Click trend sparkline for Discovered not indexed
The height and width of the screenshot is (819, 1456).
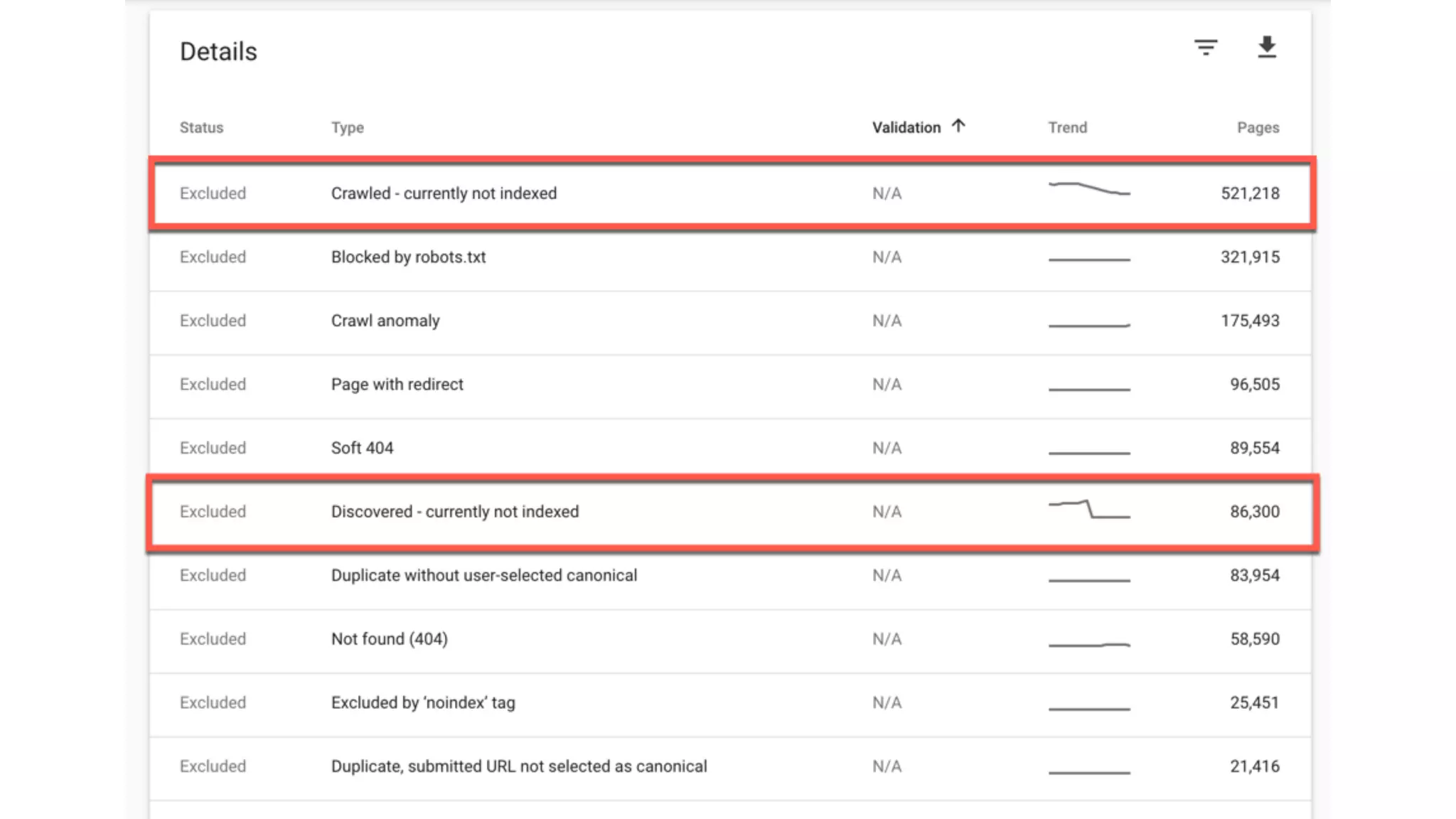pos(1088,510)
